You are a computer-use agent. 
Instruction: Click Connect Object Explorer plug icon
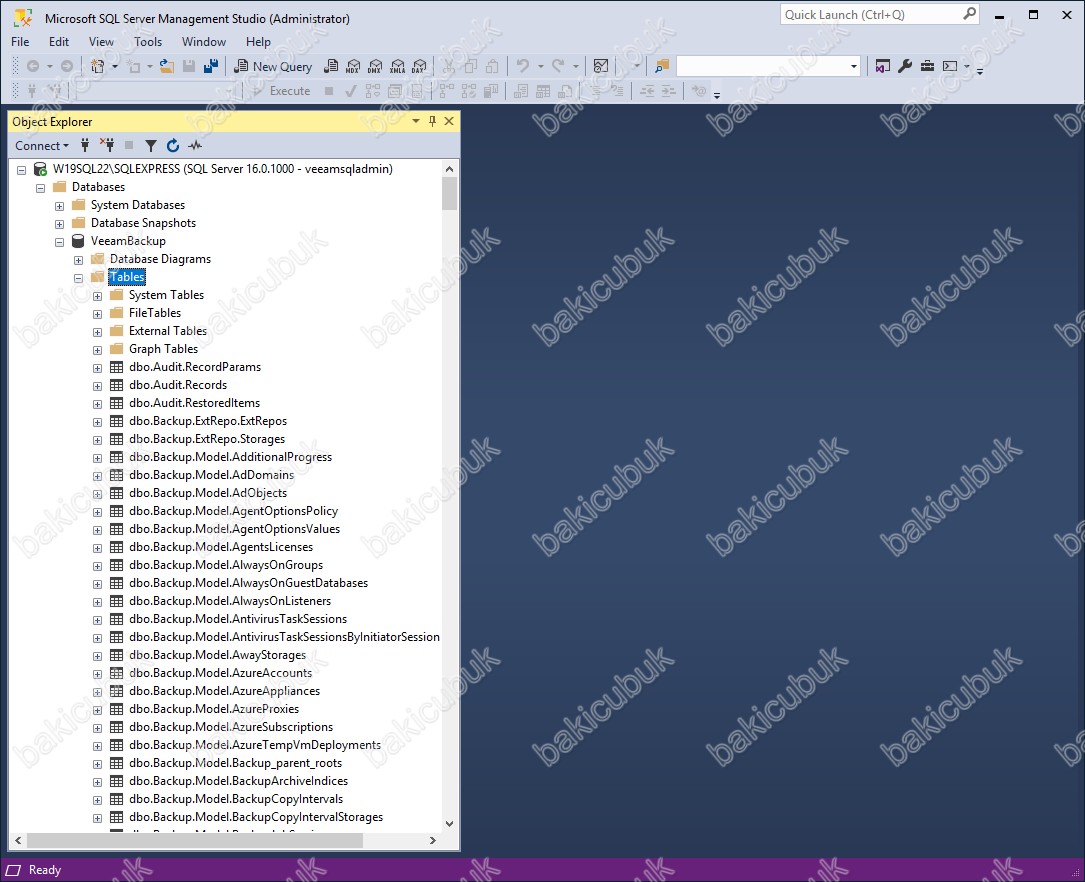point(85,145)
